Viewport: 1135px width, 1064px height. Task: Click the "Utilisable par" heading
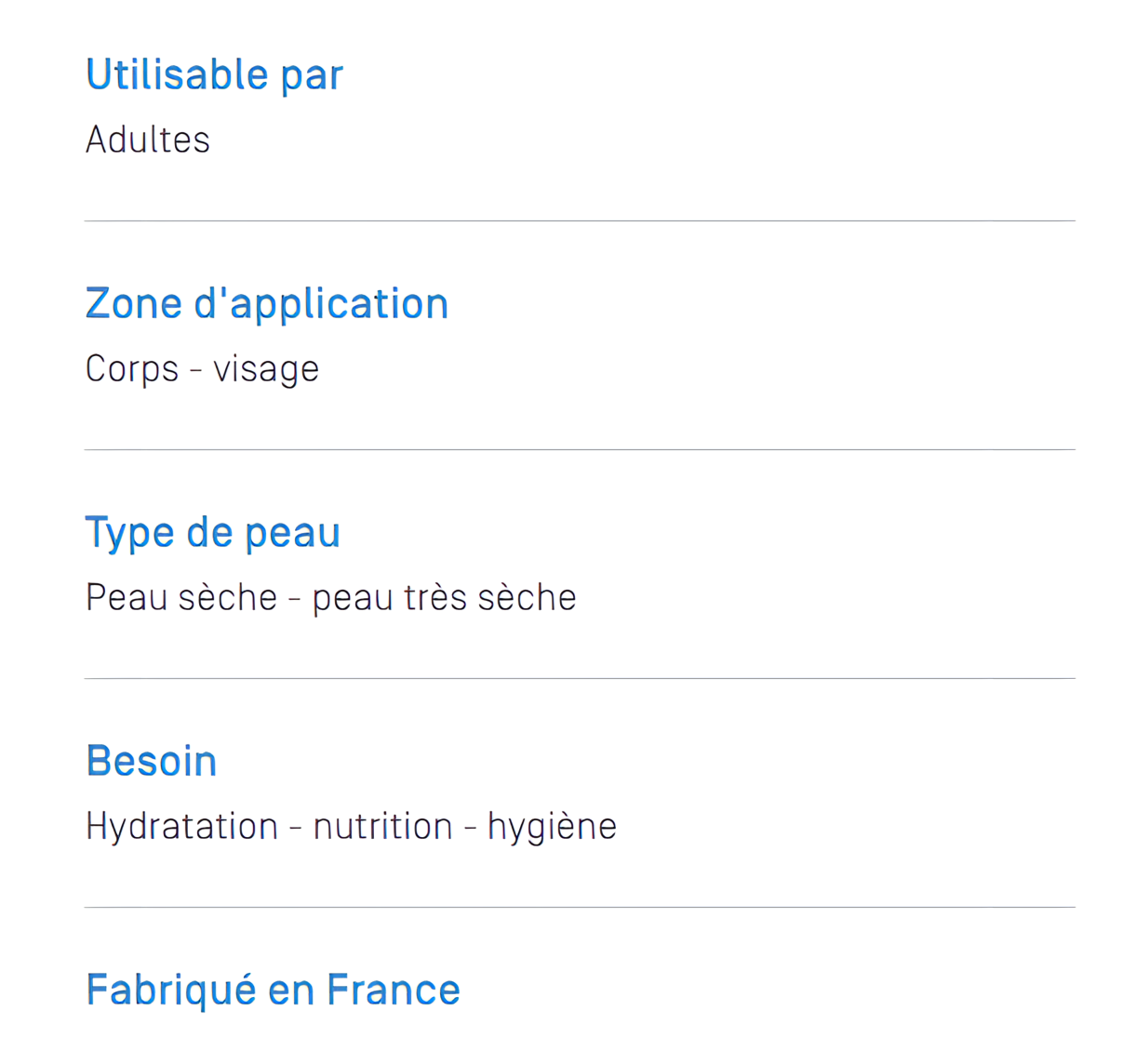click(x=214, y=75)
